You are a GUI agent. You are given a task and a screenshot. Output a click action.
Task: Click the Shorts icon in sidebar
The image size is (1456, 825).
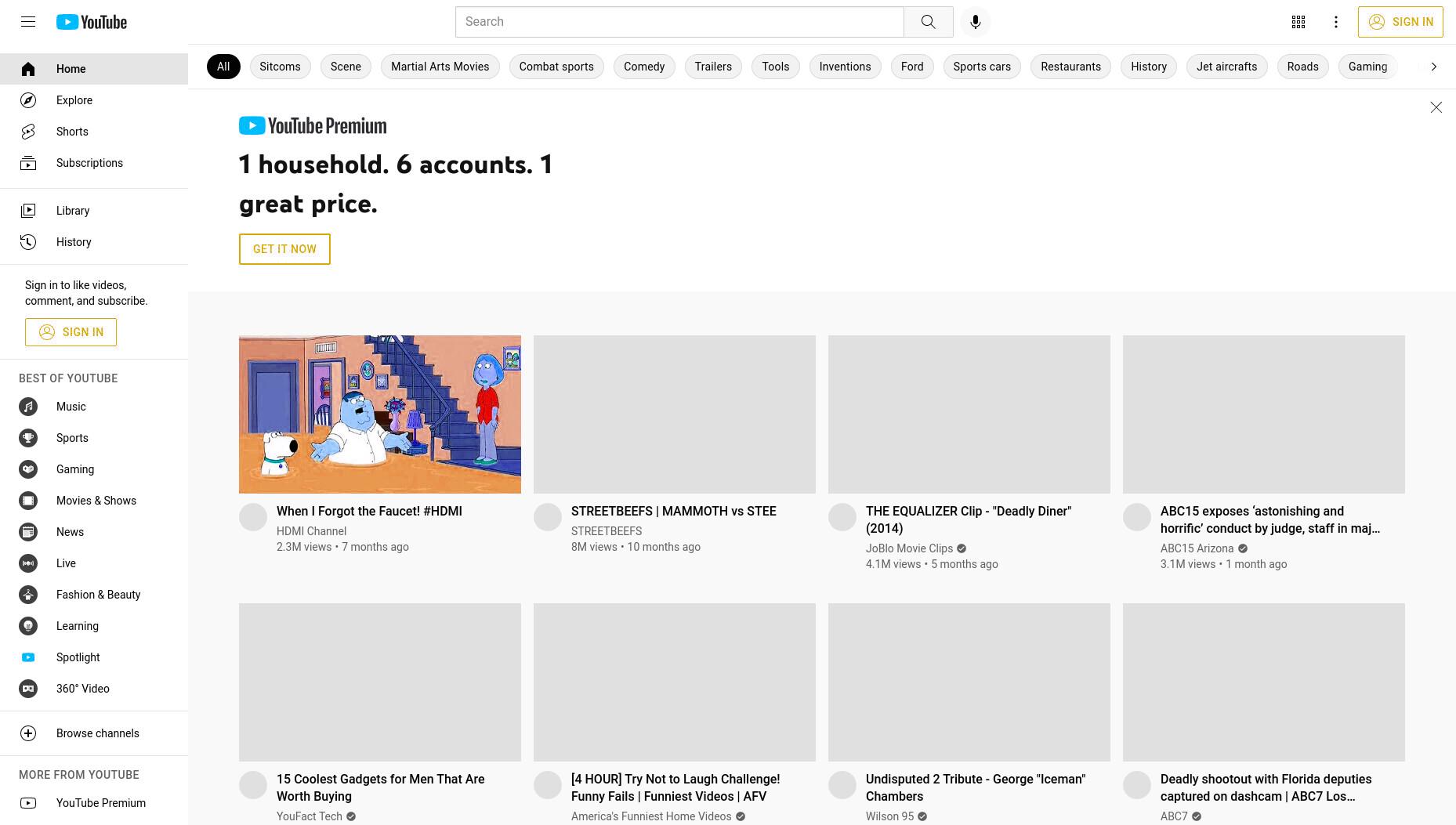click(x=28, y=132)
